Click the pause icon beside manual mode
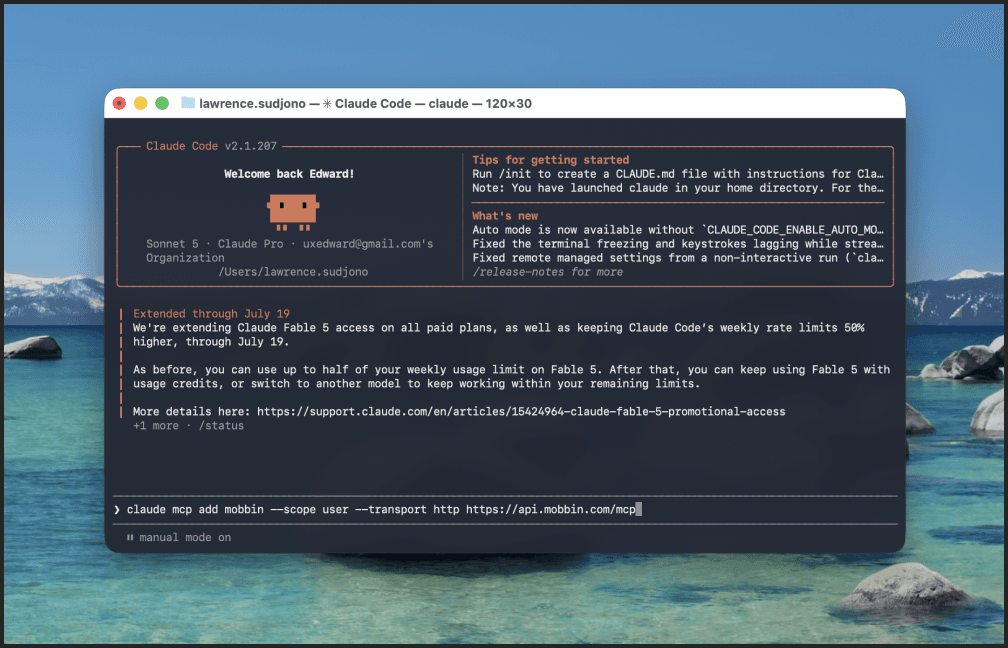This screenshot has height=648, width=1008. click(130, 537)
